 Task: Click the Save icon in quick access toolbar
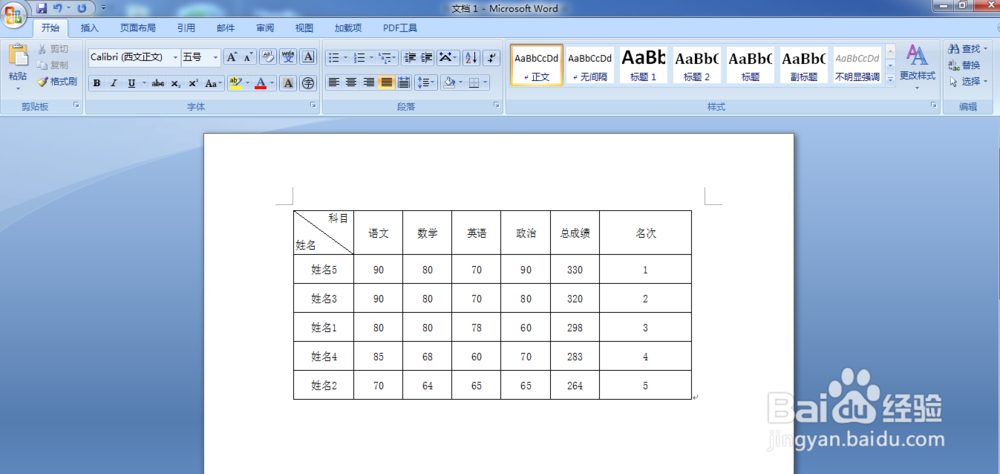click(41, 8)
